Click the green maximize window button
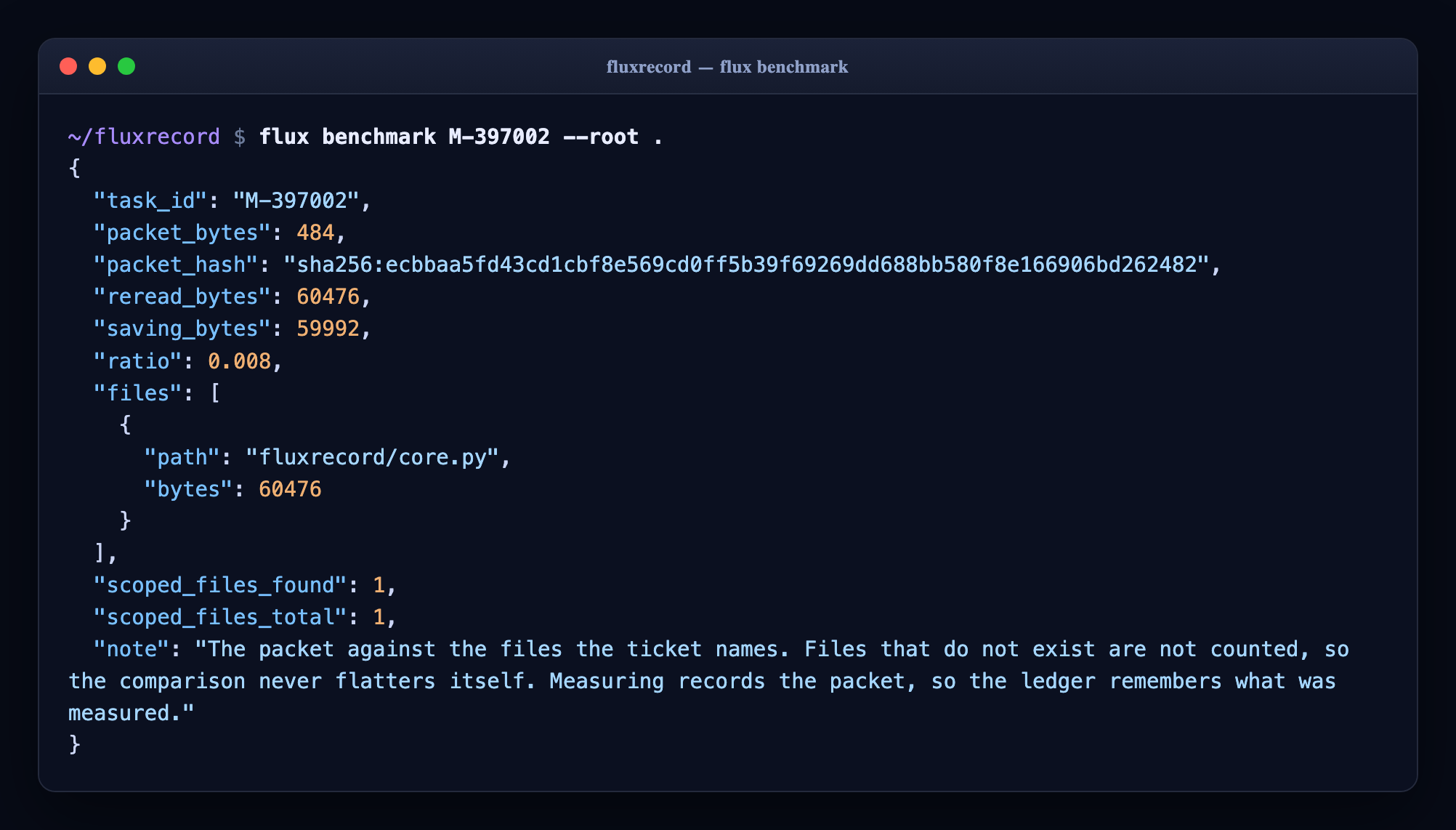The image size is (1456, 830). (126, 66)
